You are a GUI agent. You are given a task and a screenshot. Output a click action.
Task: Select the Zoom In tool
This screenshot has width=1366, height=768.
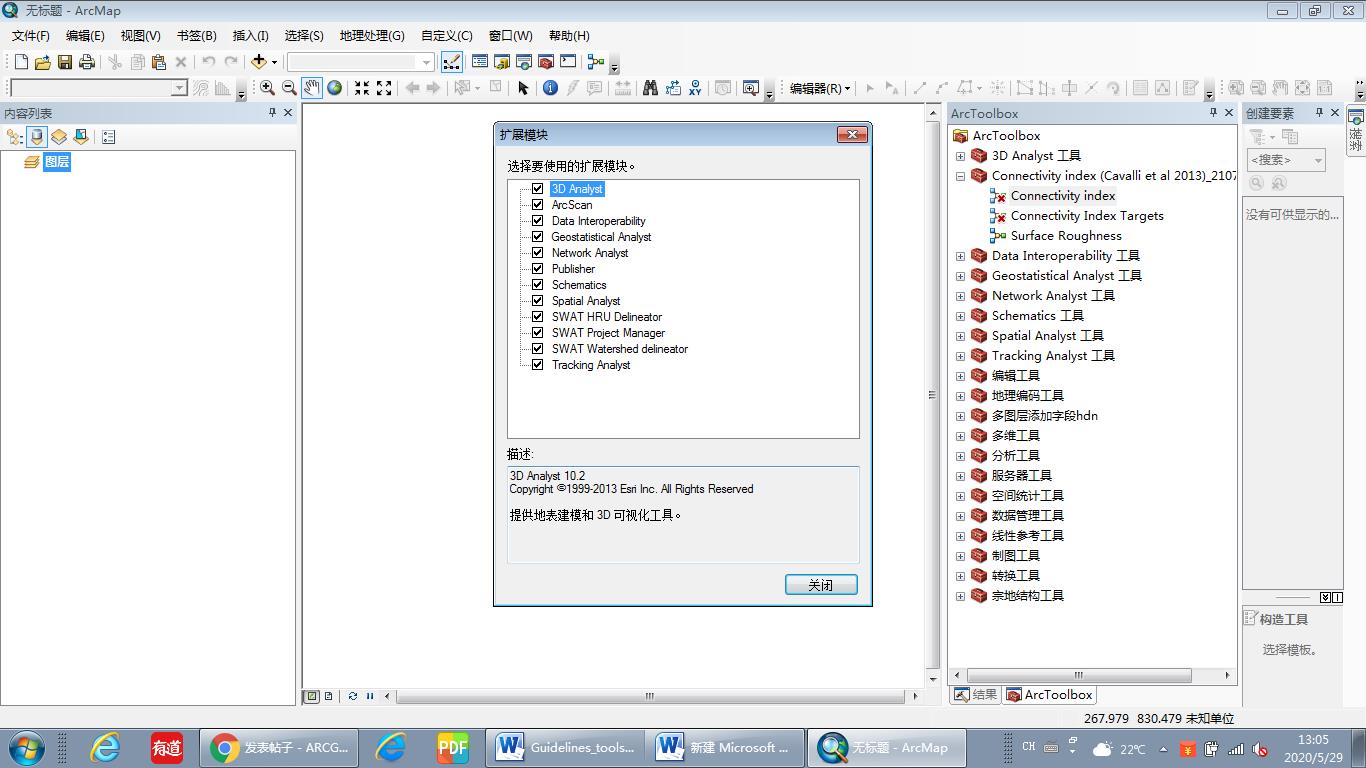click(x=267, y=88)
